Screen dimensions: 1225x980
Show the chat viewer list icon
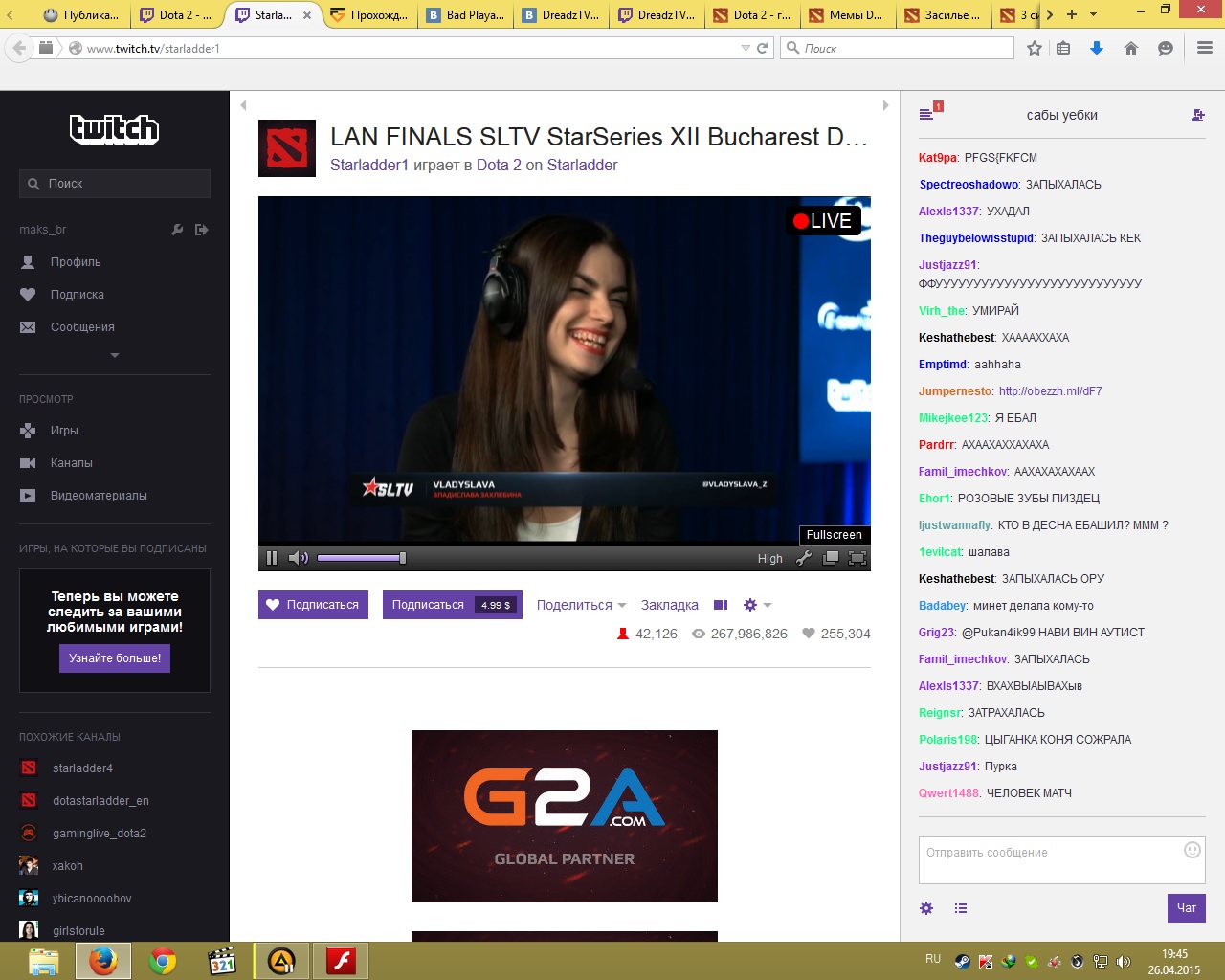pyautogui.click(x=961, y=908)
